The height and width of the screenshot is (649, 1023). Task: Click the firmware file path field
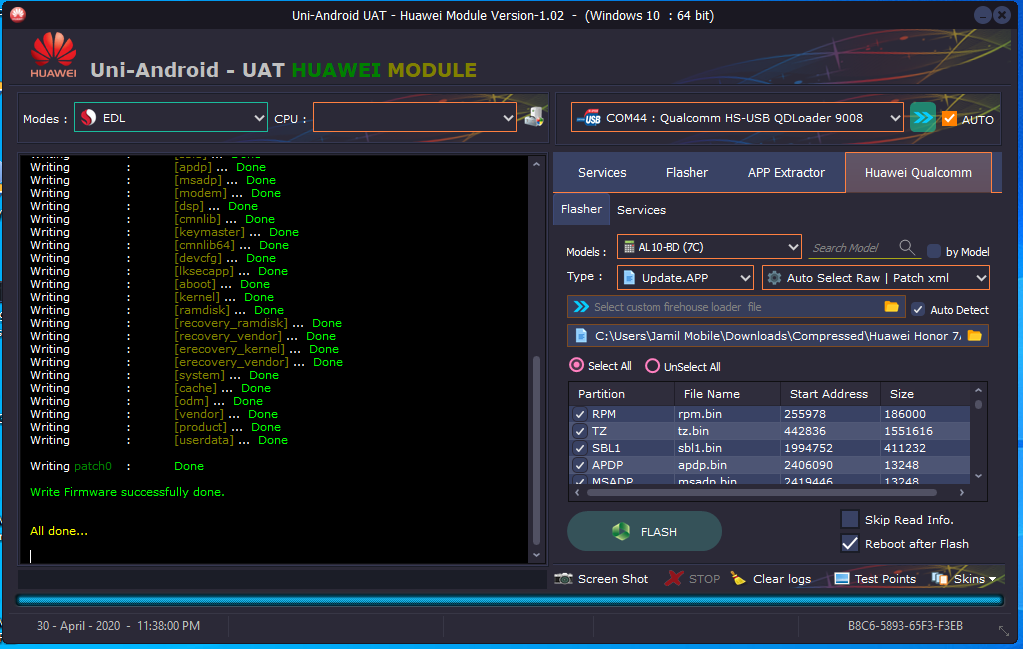point(778,336)
